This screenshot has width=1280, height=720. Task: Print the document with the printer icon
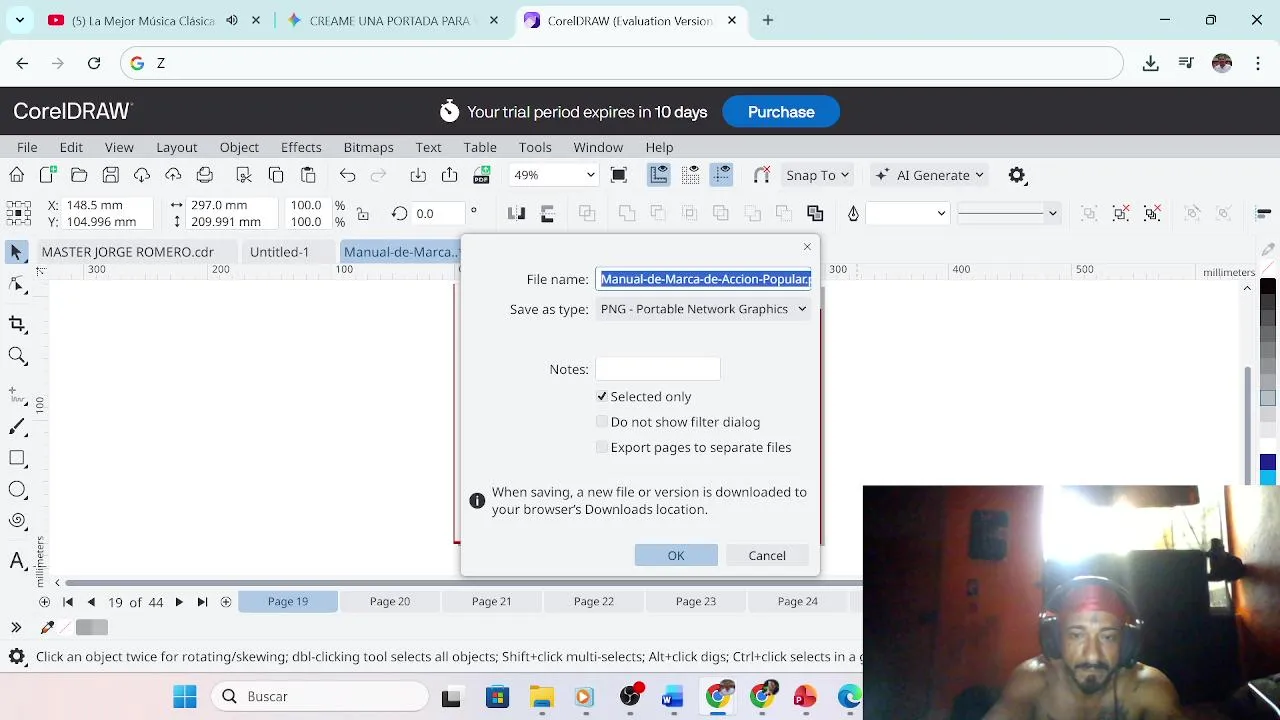pyautogui.click(x=205, y=175)
